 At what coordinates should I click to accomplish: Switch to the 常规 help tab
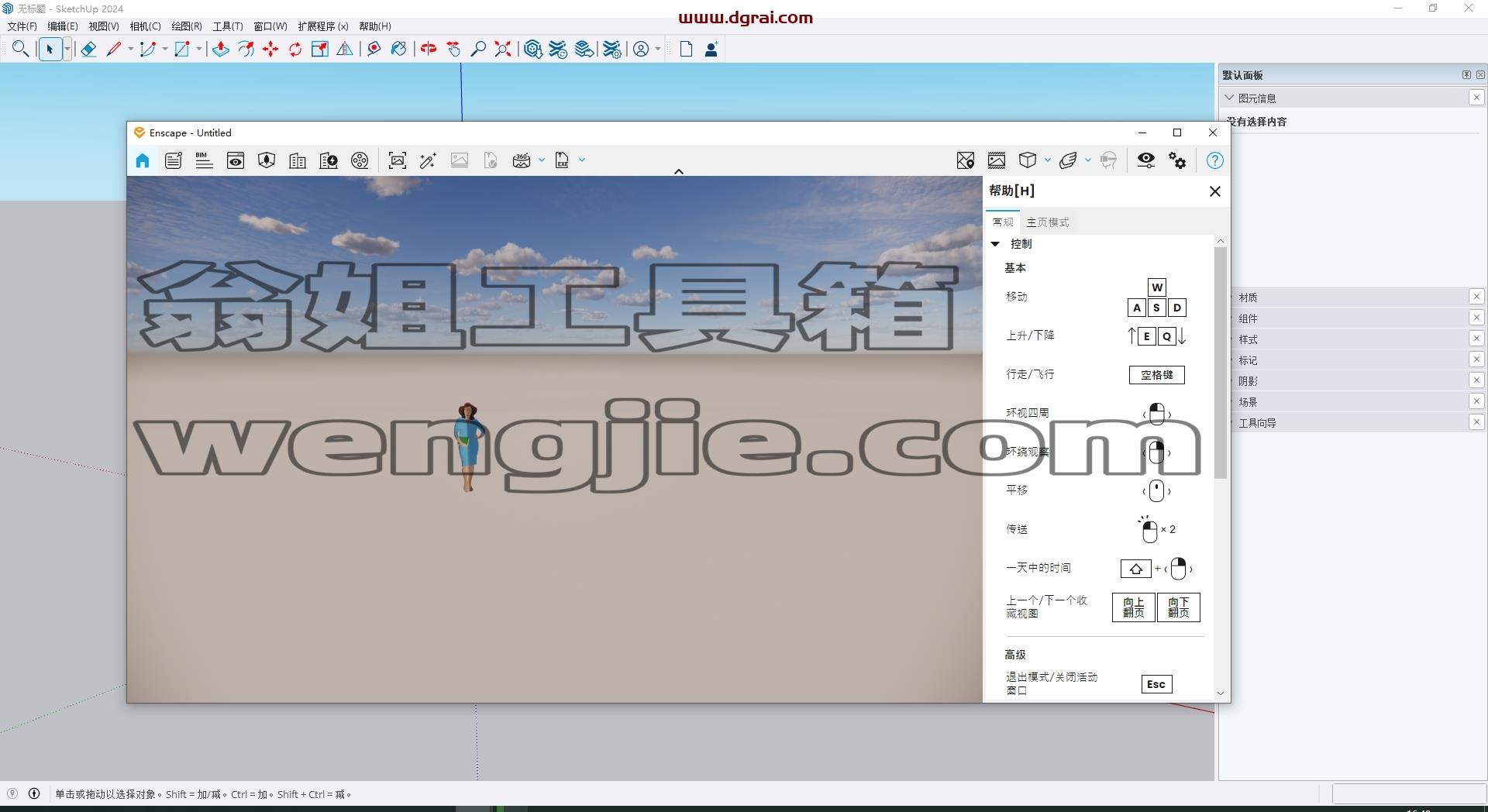(x=1003, y=222)
